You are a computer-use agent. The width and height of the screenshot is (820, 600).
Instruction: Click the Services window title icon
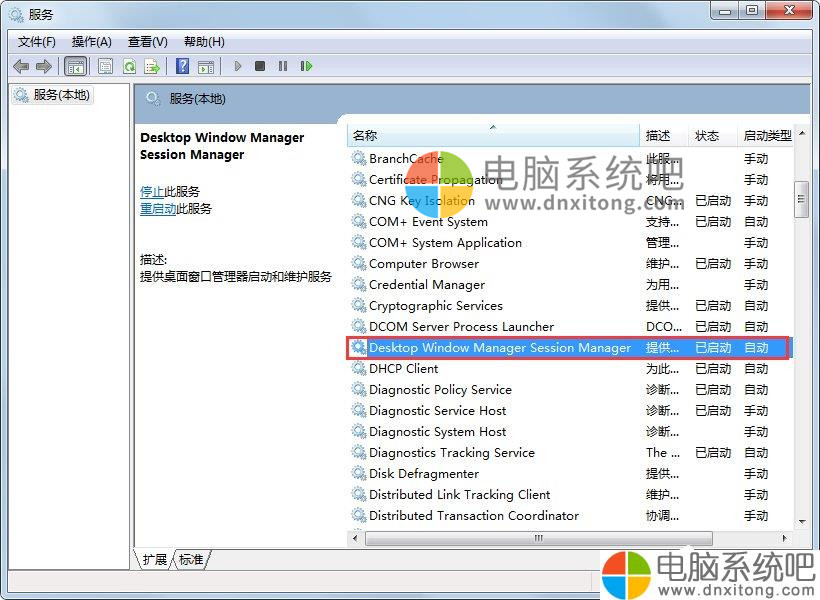pyautogui.click(x=16, y=15)
